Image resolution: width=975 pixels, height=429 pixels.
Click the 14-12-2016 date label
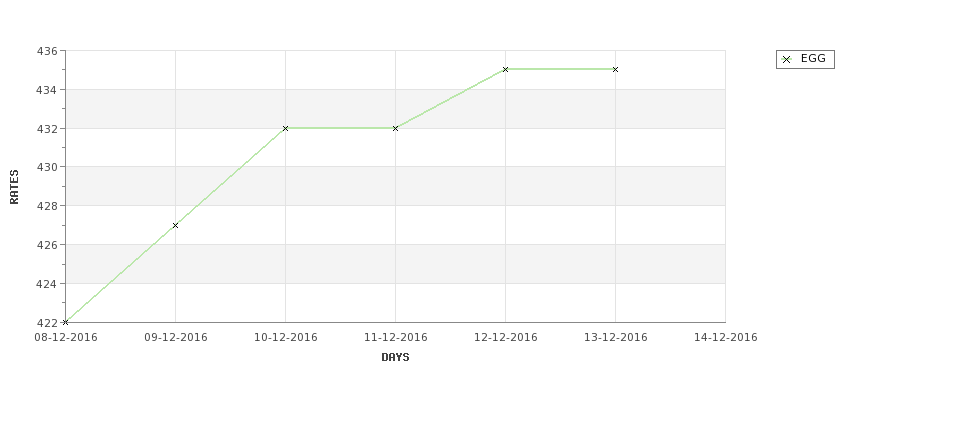pyautogui.click(x=726, y=337)
